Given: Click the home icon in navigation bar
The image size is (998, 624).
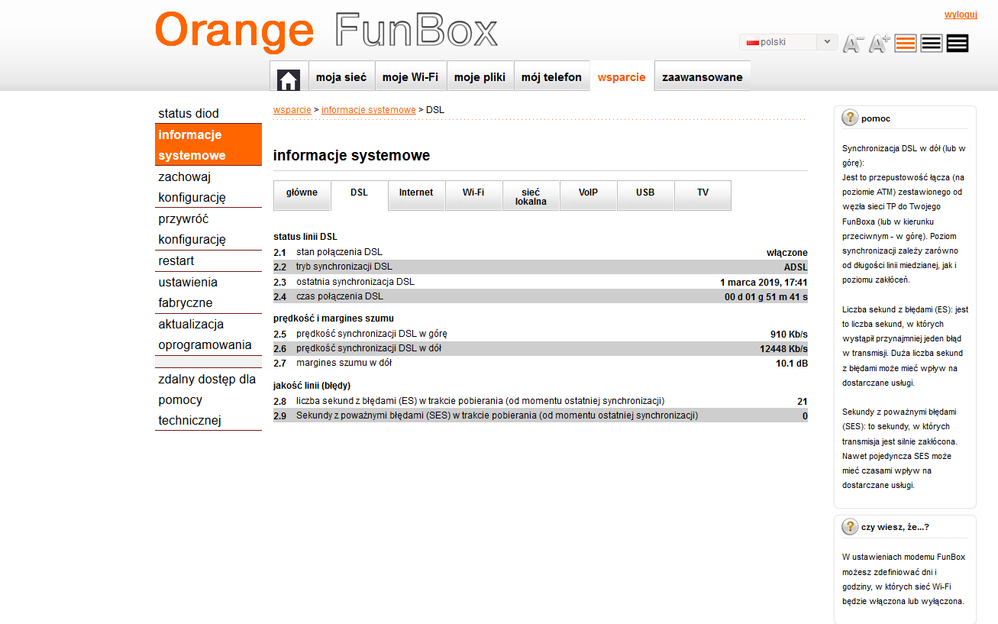Looking at the screenshot, I should (x=288, y=78).
